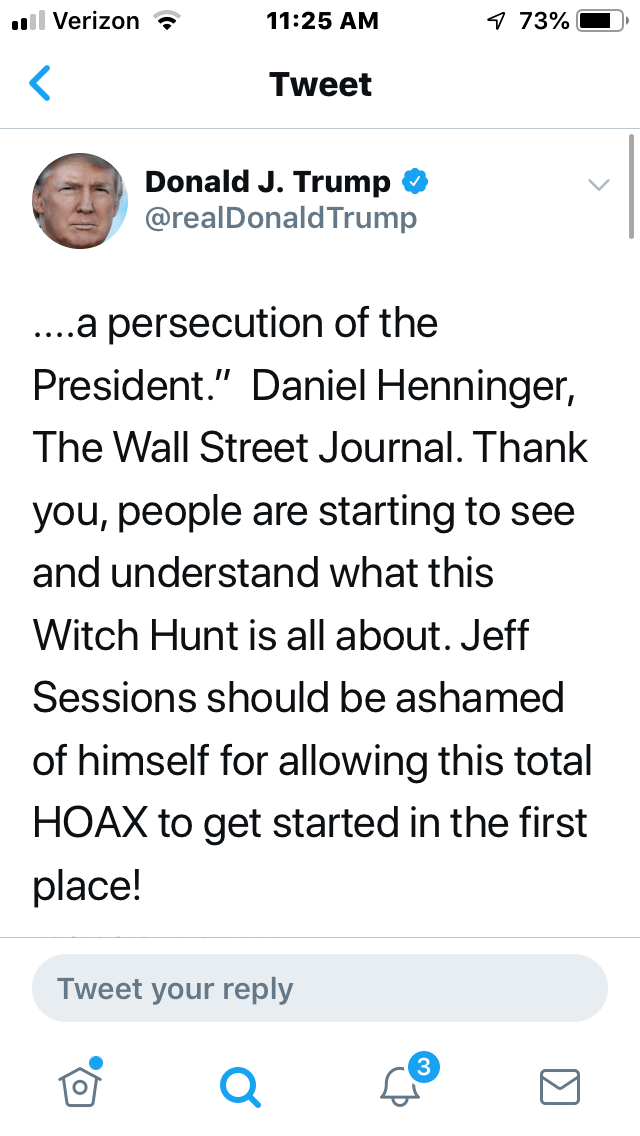The height and width of the screenshot is (1136, 640).
Task: Focus the Tweet your reply field
Action: (320, 989)
